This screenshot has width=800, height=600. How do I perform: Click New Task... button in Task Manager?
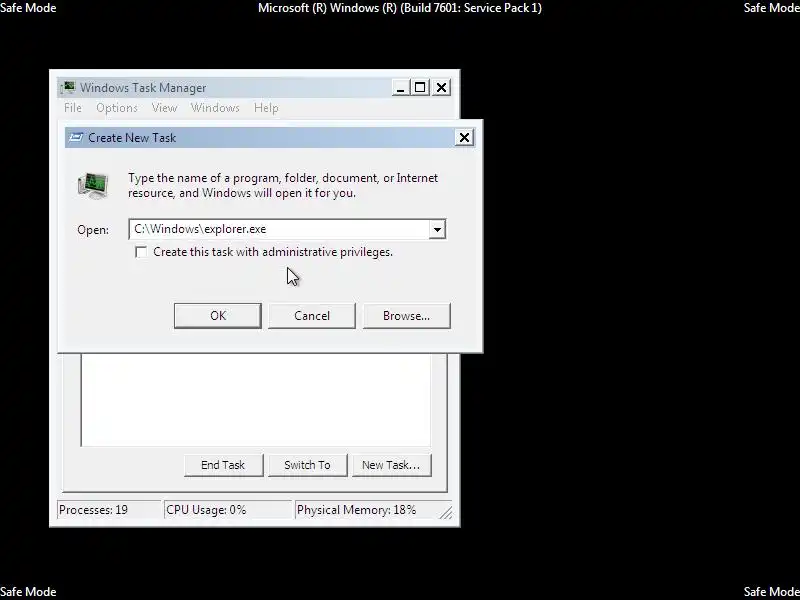(391, 465)
